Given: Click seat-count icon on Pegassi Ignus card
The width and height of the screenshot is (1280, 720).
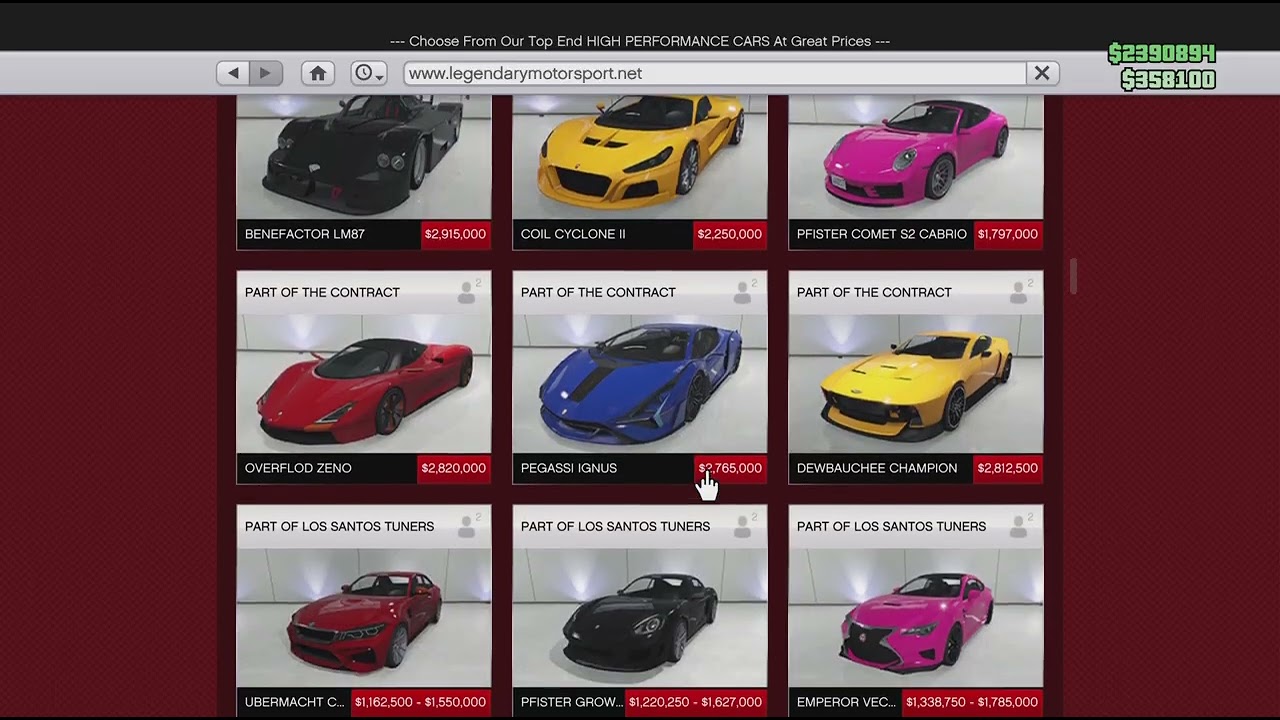Looking at the screenshot, I should (744, 292).
